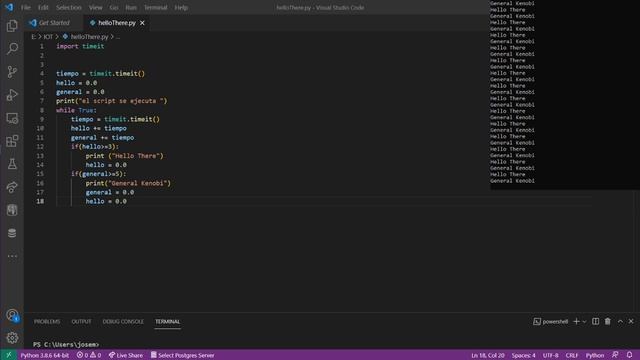Open the Manage gear settings
640x360 pixels.
12,338
